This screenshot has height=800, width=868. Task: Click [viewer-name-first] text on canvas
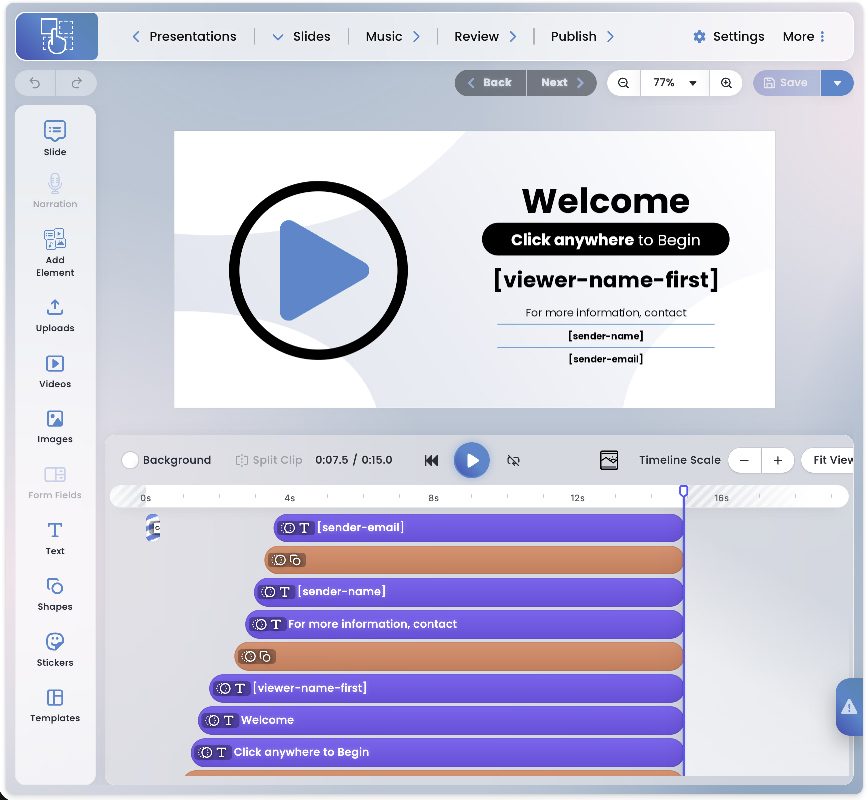click(x=606, y=280)
